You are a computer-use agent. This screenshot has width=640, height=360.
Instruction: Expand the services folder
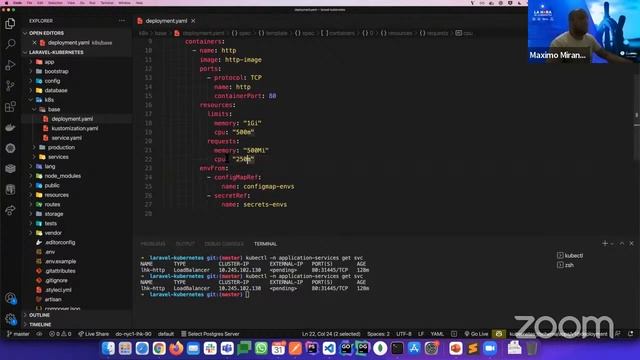click(58, 157)
